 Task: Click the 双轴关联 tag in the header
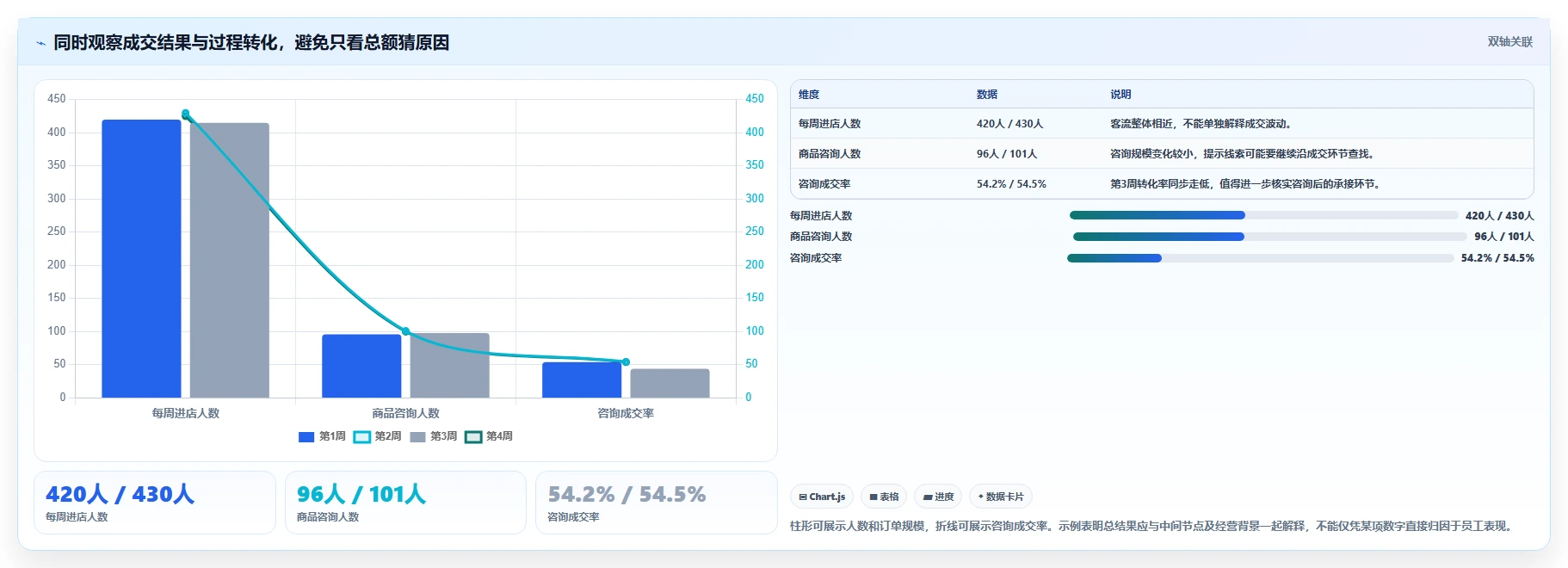point(1509,42)
